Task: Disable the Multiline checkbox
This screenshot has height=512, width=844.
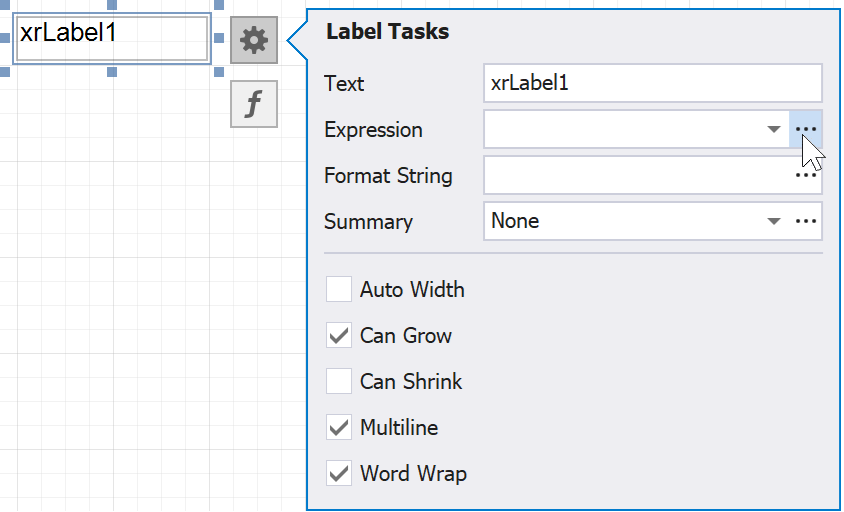Action: [340, 428]
